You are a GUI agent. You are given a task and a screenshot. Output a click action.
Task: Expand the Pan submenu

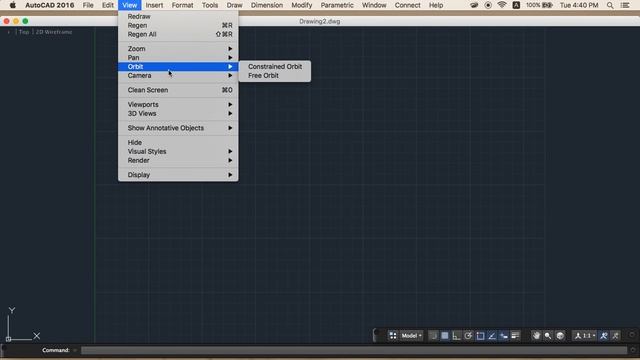point(178,58)
